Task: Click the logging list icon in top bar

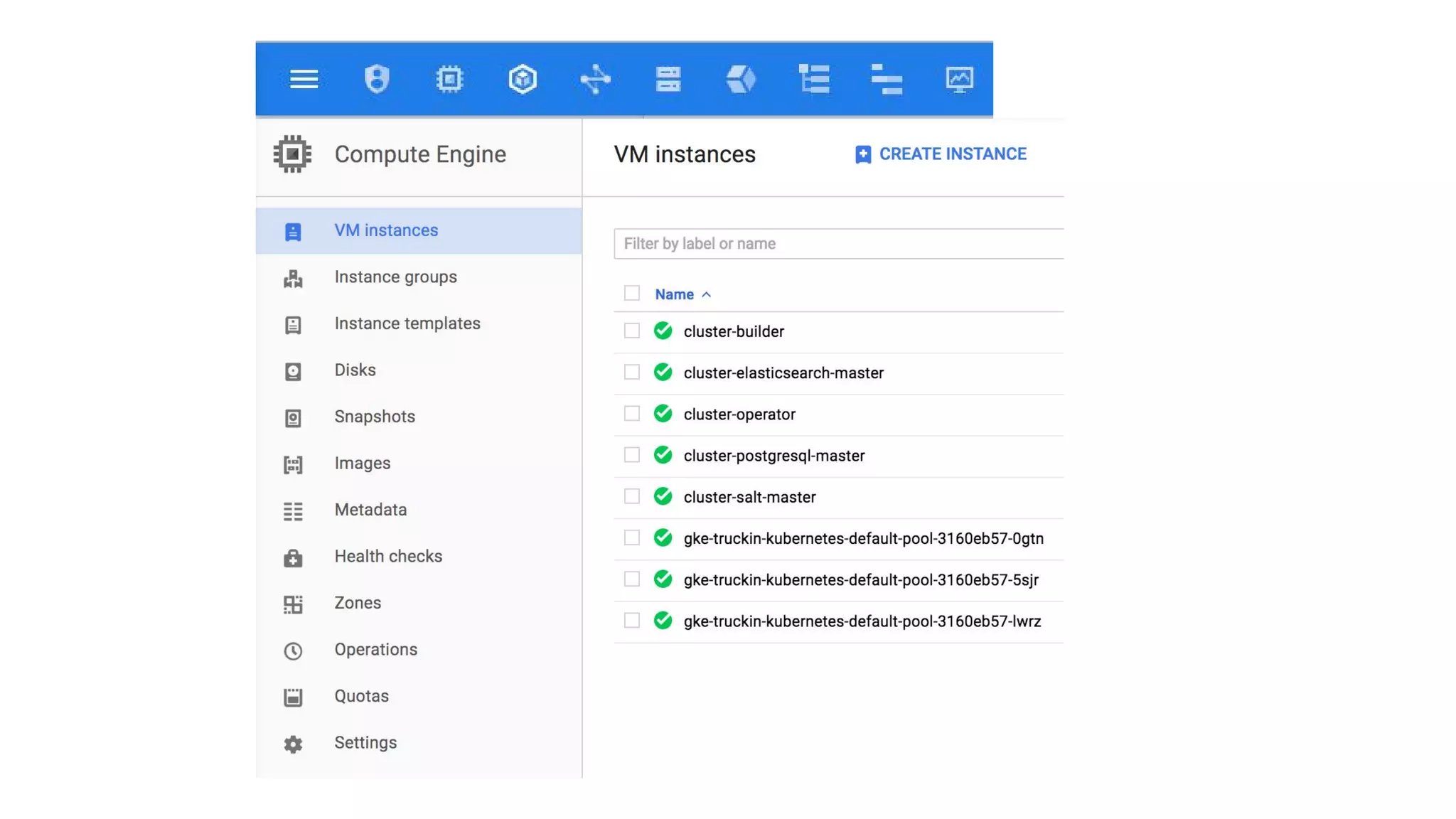Action: [x=814, y=79]
